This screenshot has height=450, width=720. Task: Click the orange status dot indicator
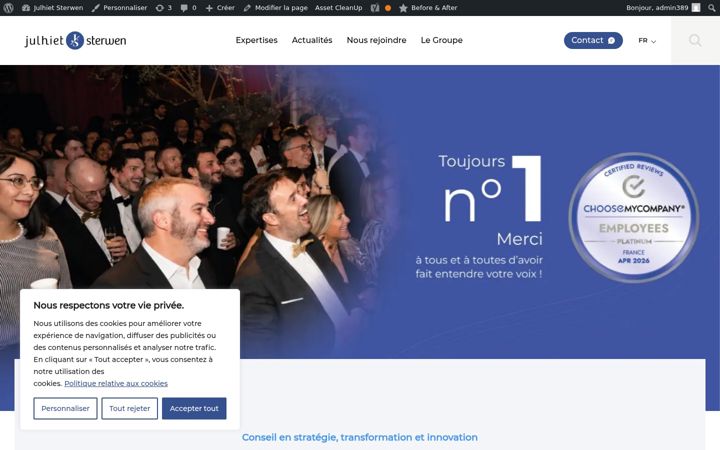pos(388,8)
